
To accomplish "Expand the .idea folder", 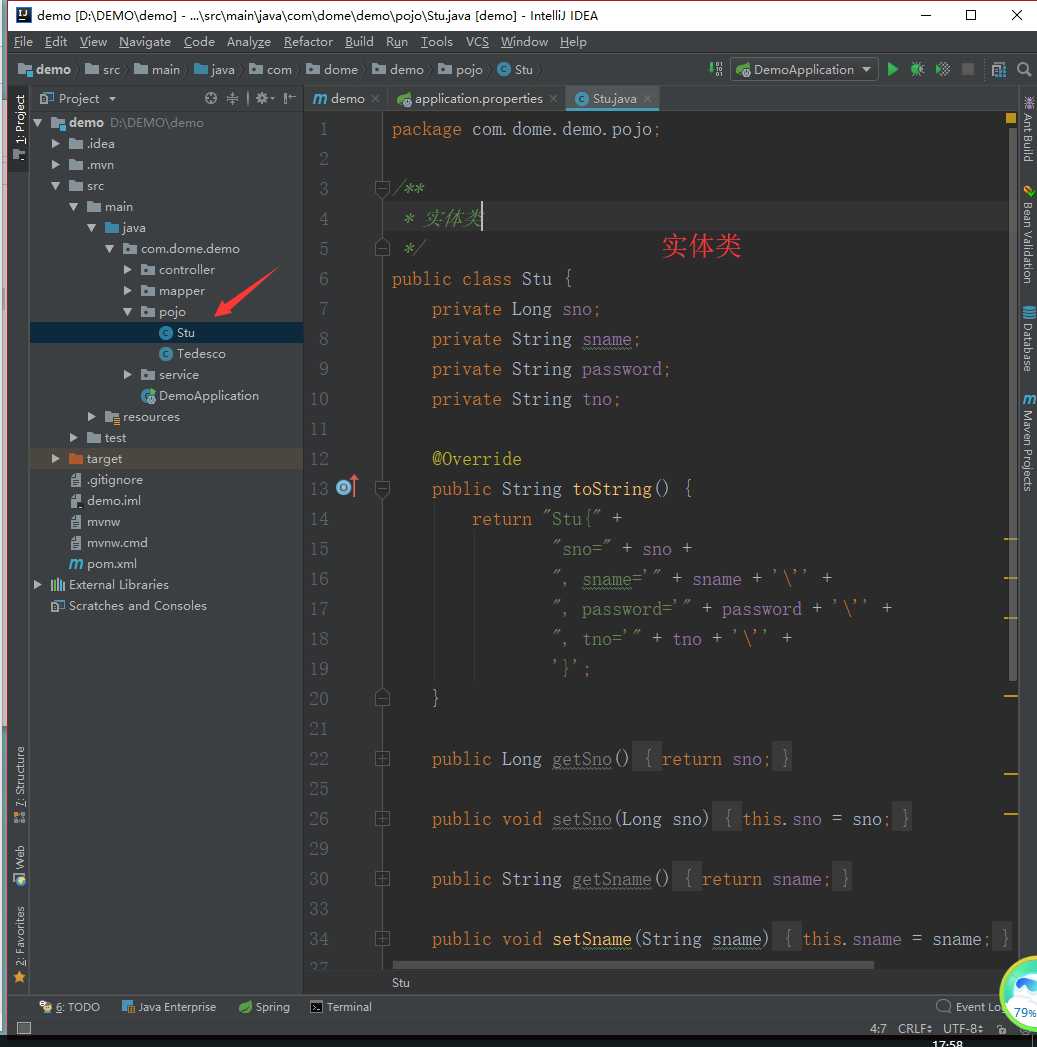I will pyautogui.click(x=56, y=144).
